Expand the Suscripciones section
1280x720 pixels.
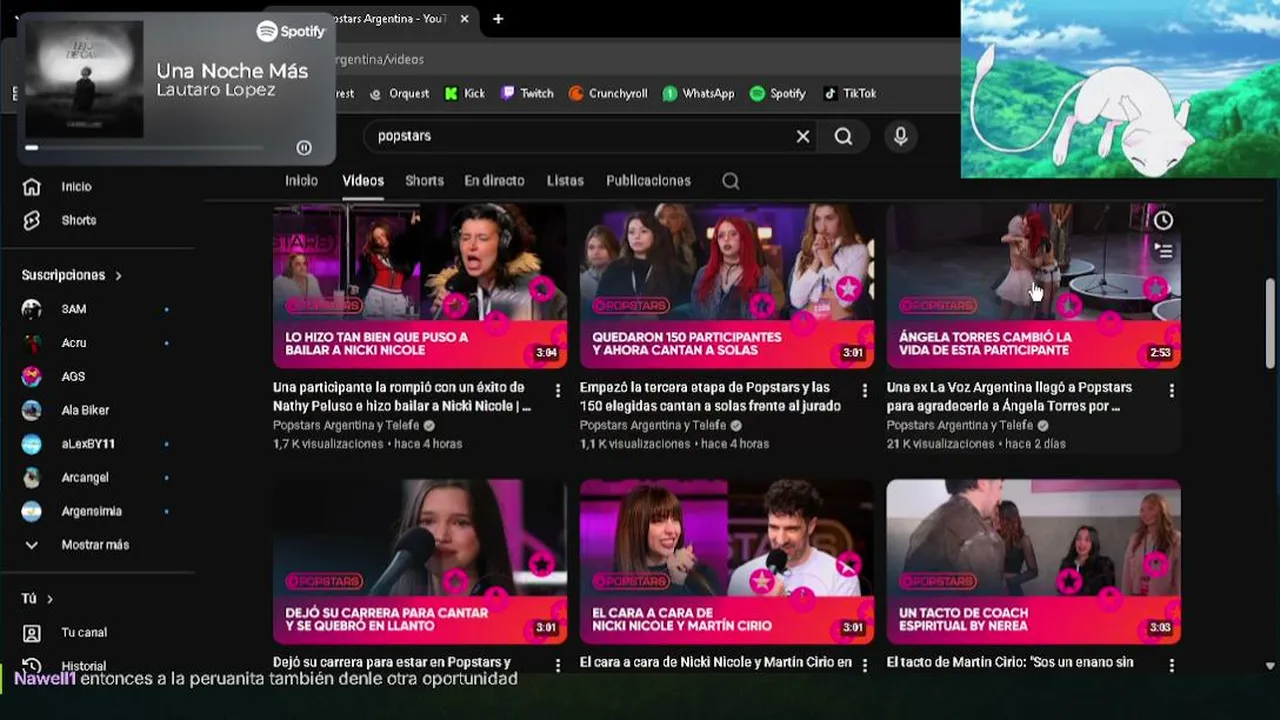[x=72, y=275]
